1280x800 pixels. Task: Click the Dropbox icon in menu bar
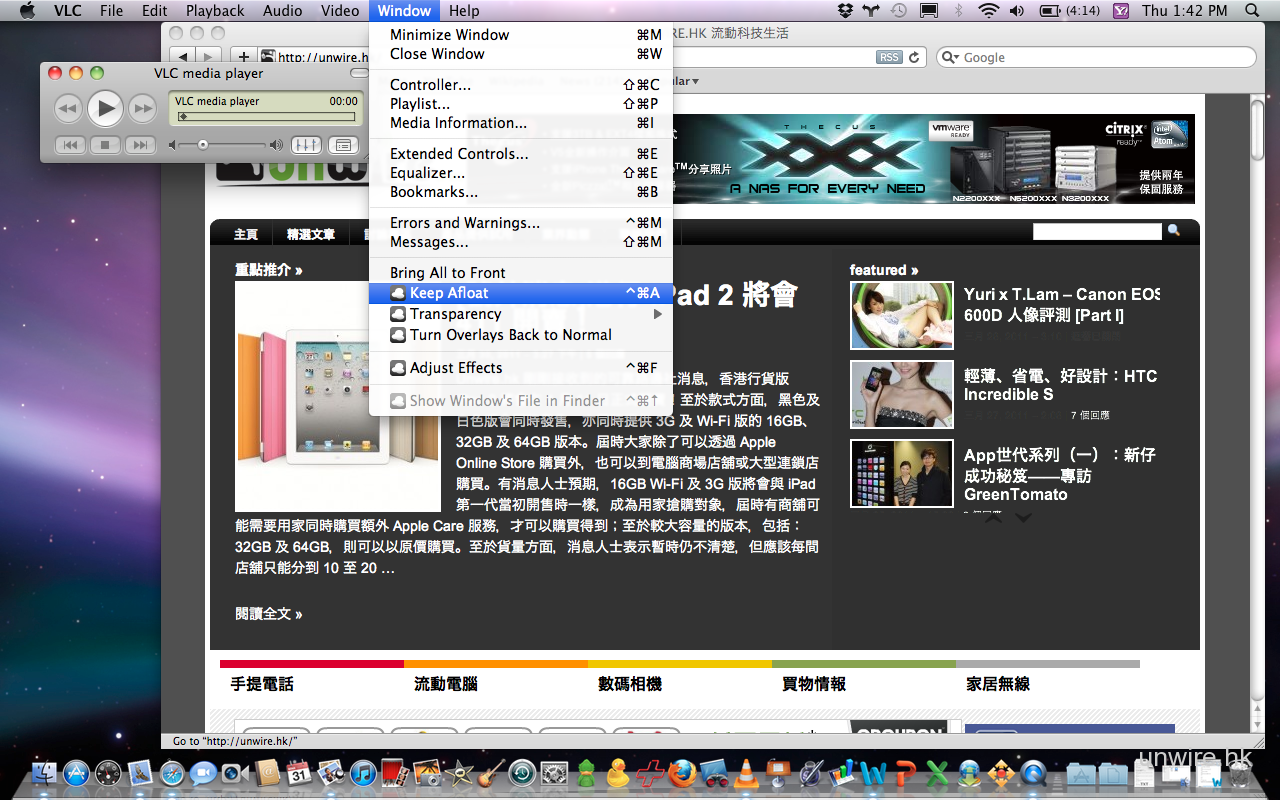tap(845, 11)
